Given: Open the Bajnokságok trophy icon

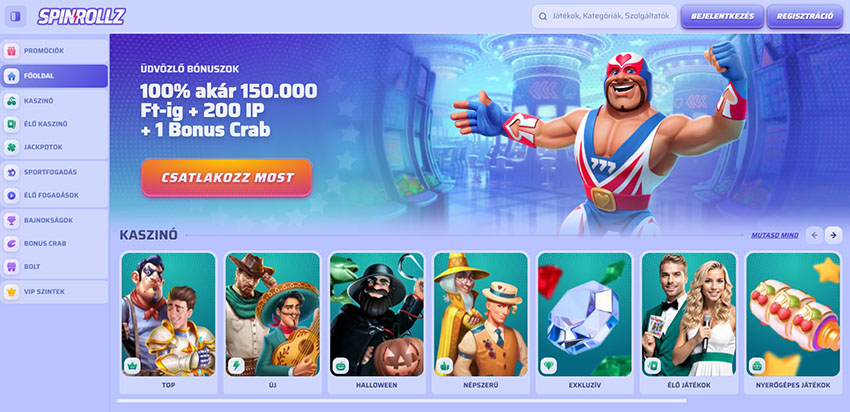Looking at the screenshot, I should click(11, 220).
